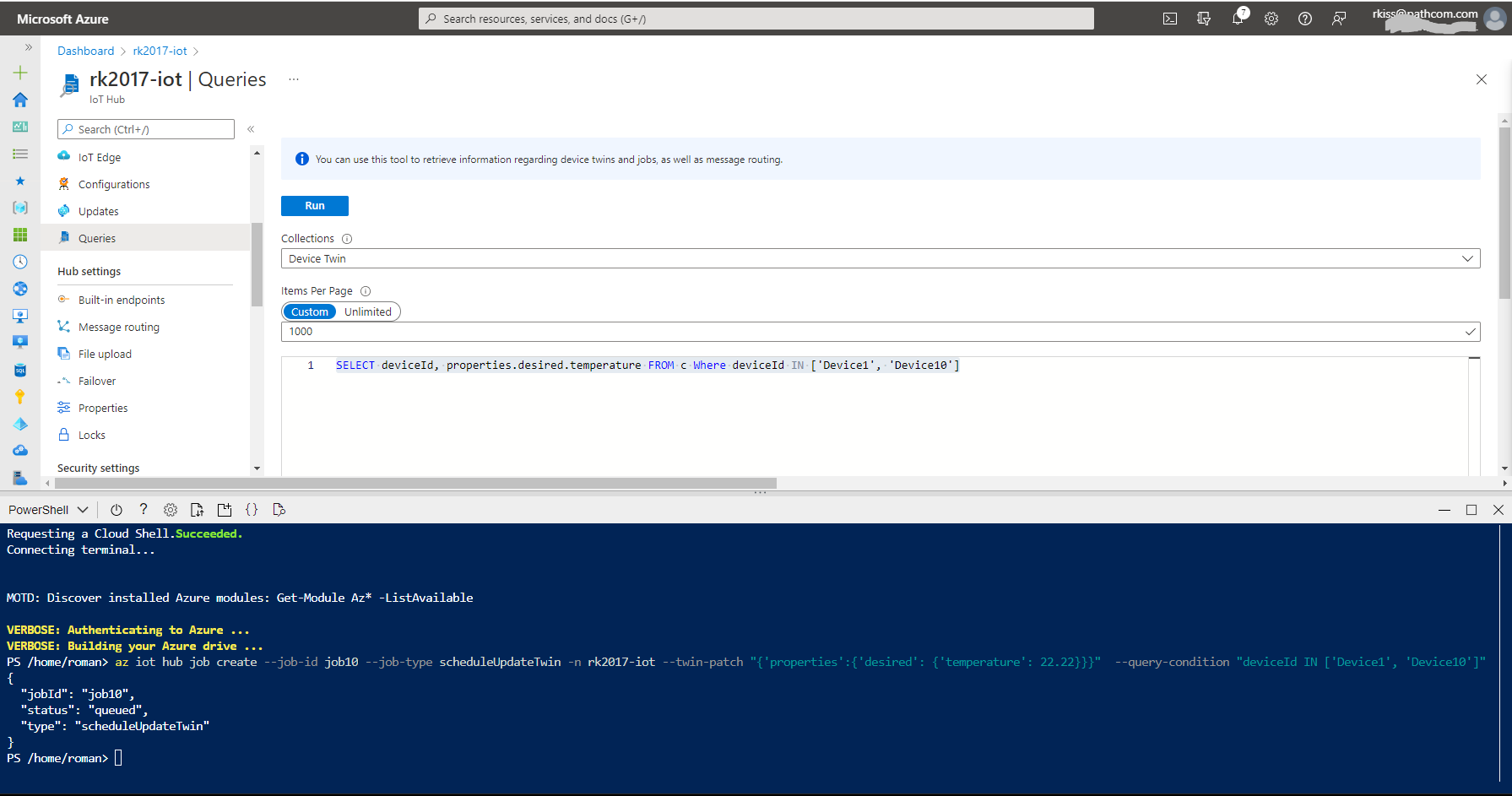Screen dimensions: 1512x796
Task: Click Web preview icon in shell toolbar
Action: 279,510
